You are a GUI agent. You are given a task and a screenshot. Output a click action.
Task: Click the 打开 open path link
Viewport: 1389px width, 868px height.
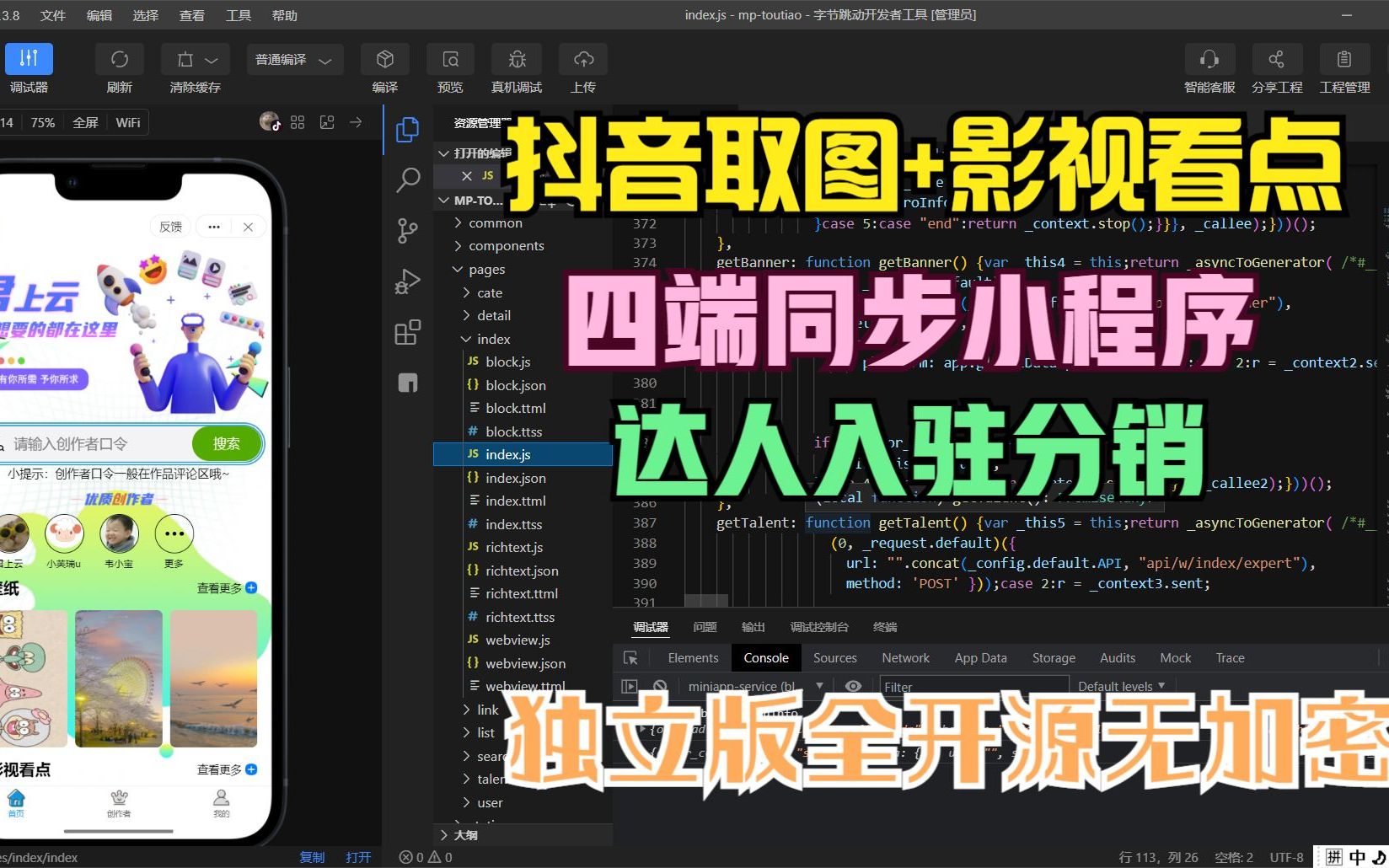click(x=358, y=857)
